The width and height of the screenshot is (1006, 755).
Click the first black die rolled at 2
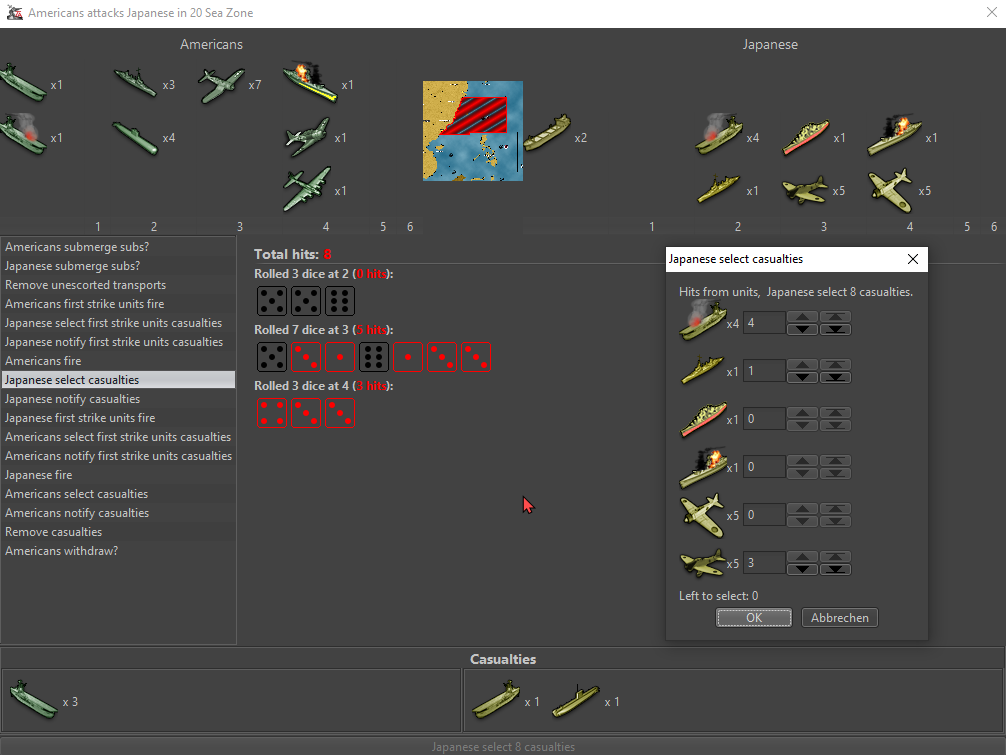(272, 301)
